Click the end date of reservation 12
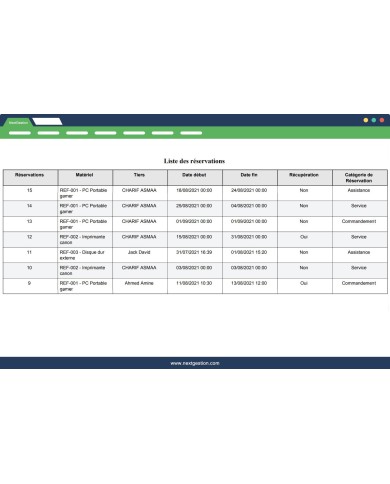The width and height of the screenshot is (390, 484). [x=249, y=237]
